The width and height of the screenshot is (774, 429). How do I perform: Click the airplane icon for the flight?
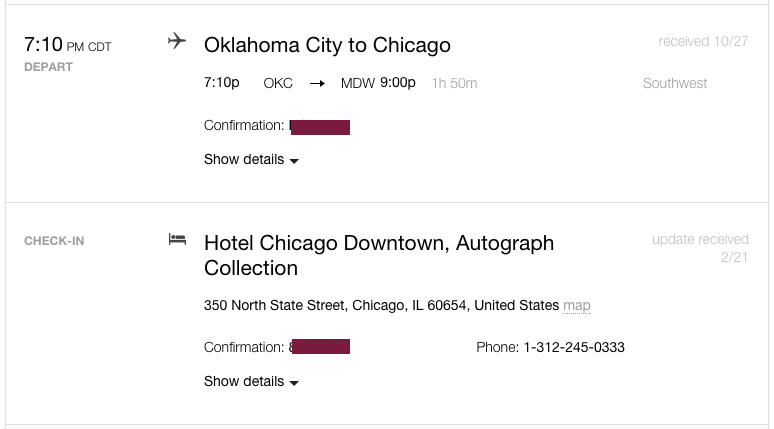point(177,41)
